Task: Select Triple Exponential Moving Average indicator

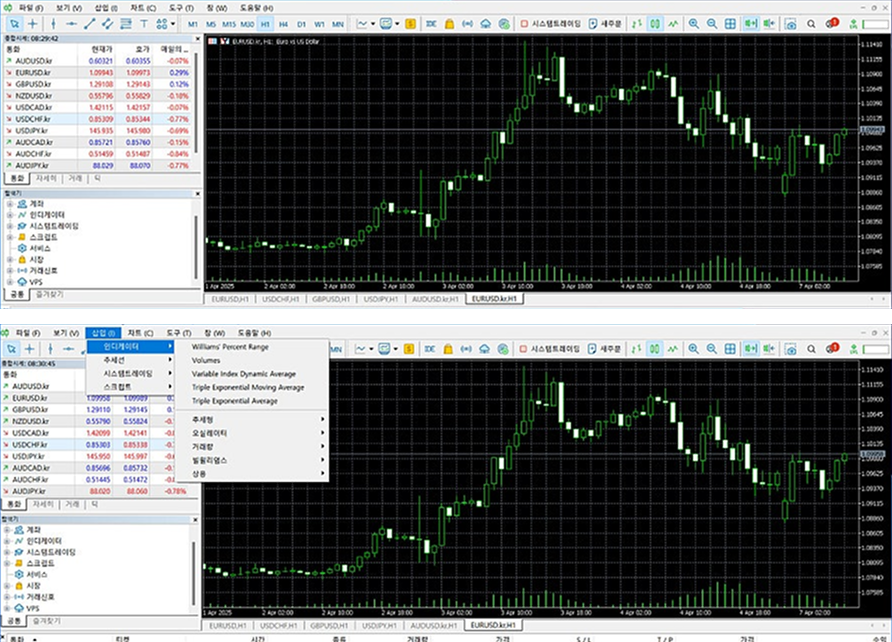Action: click(248, 387)
